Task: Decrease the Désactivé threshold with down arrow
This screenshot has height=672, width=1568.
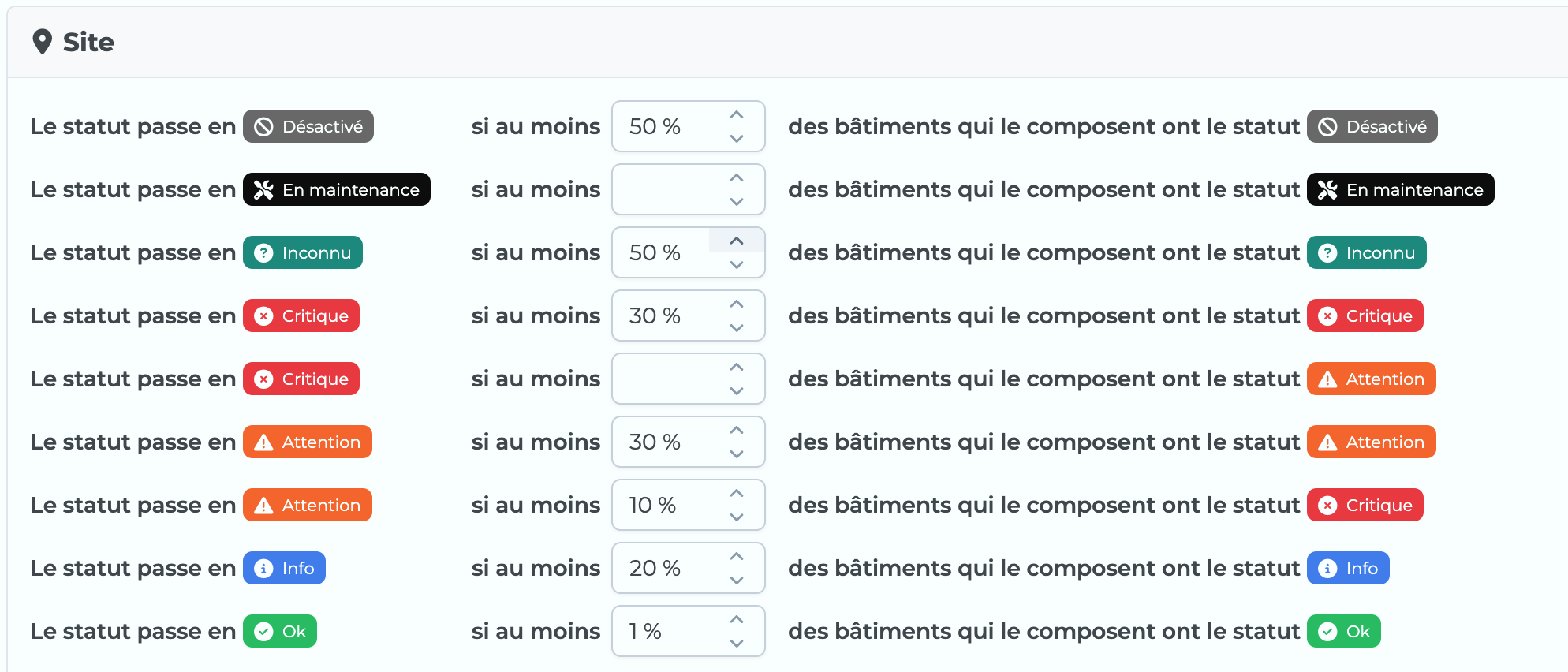Action: [x=737, y=138]
